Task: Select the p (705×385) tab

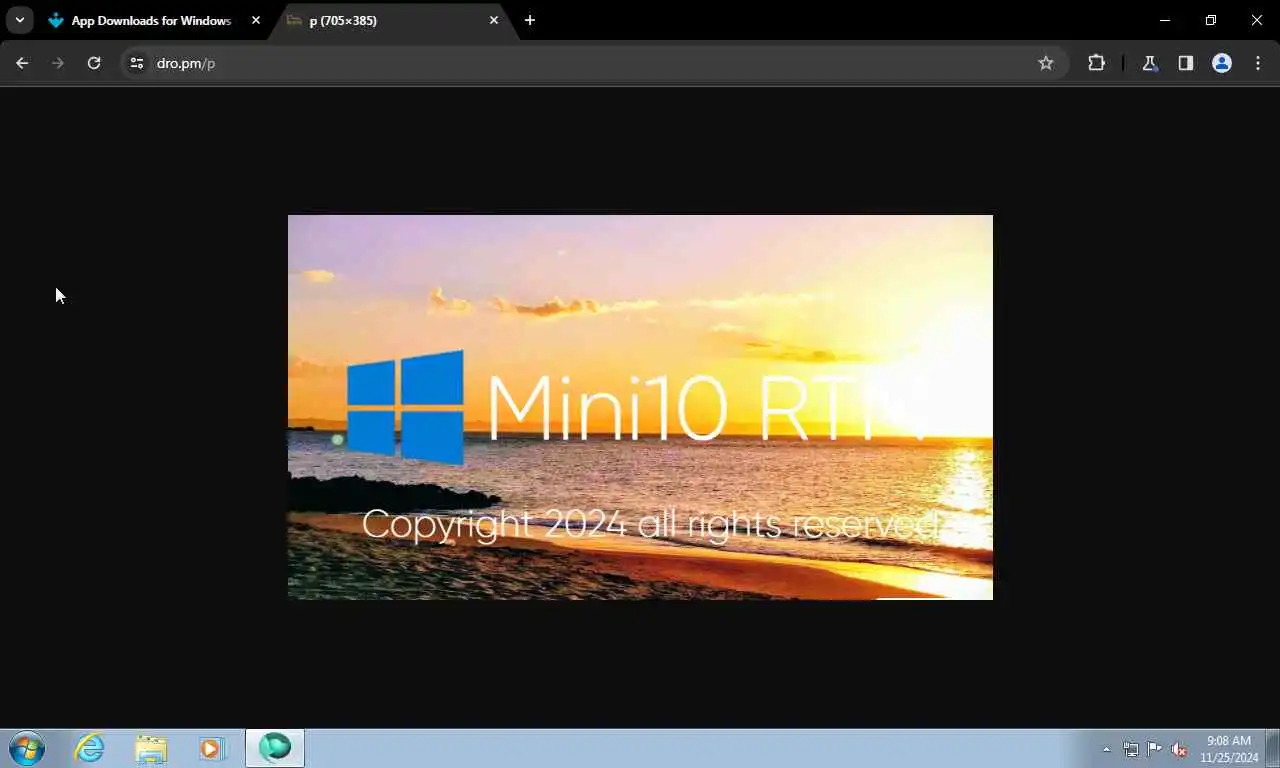Action: coord(392,20)
